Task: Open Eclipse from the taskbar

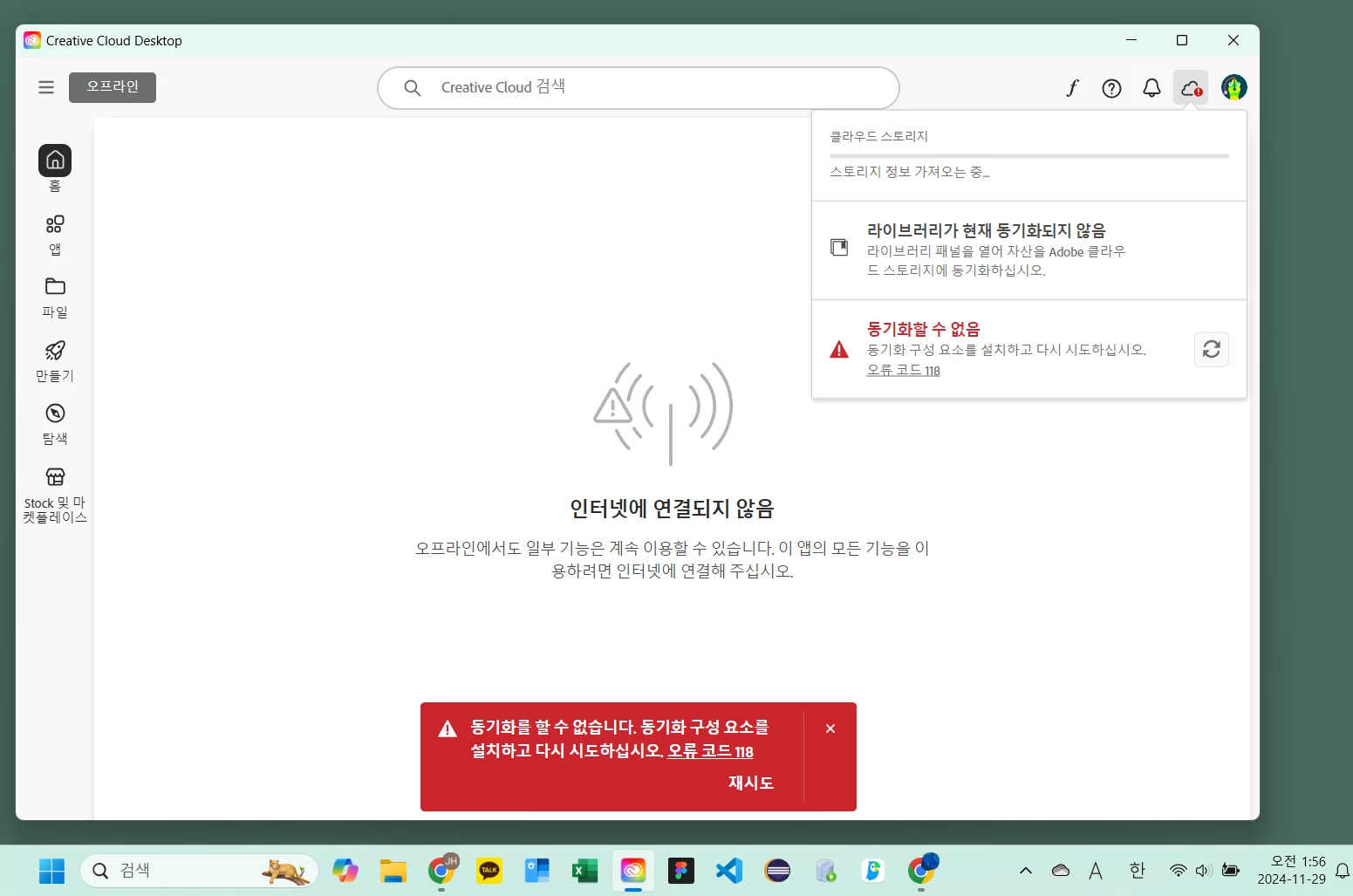Action: click(777, 871)
